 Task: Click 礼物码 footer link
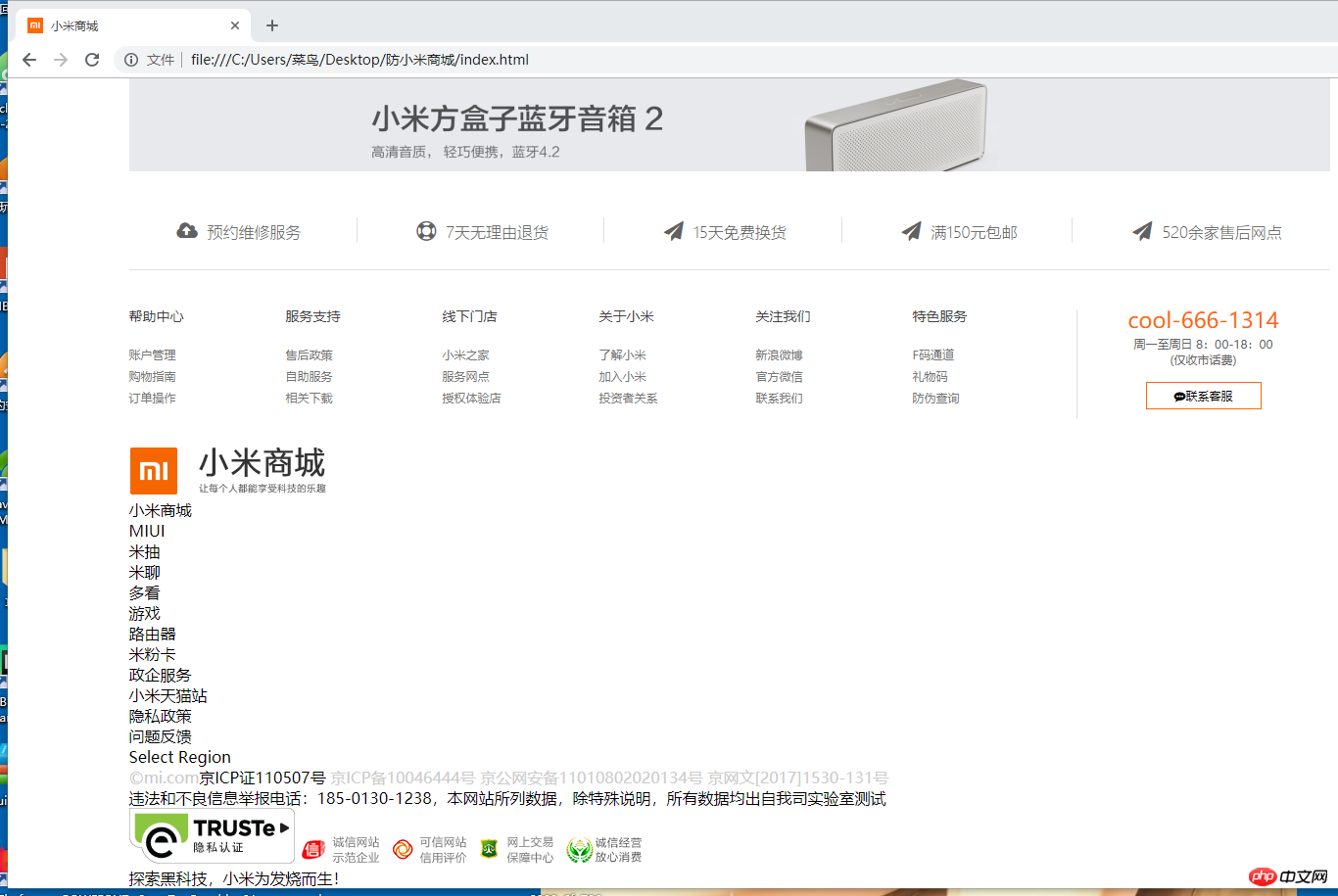[930, 377]
